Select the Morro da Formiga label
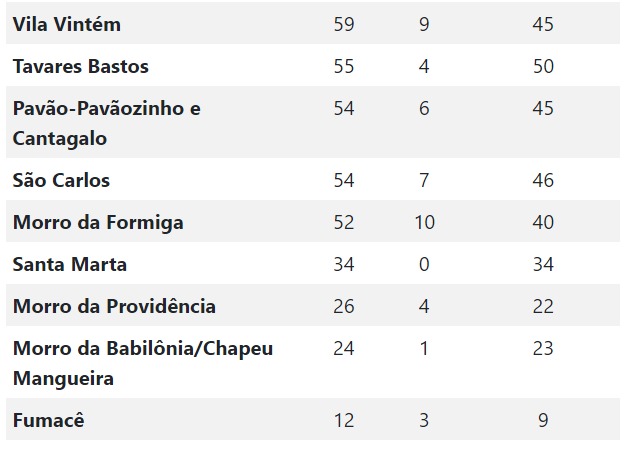The image size is (628, 452). pos(98,223)
